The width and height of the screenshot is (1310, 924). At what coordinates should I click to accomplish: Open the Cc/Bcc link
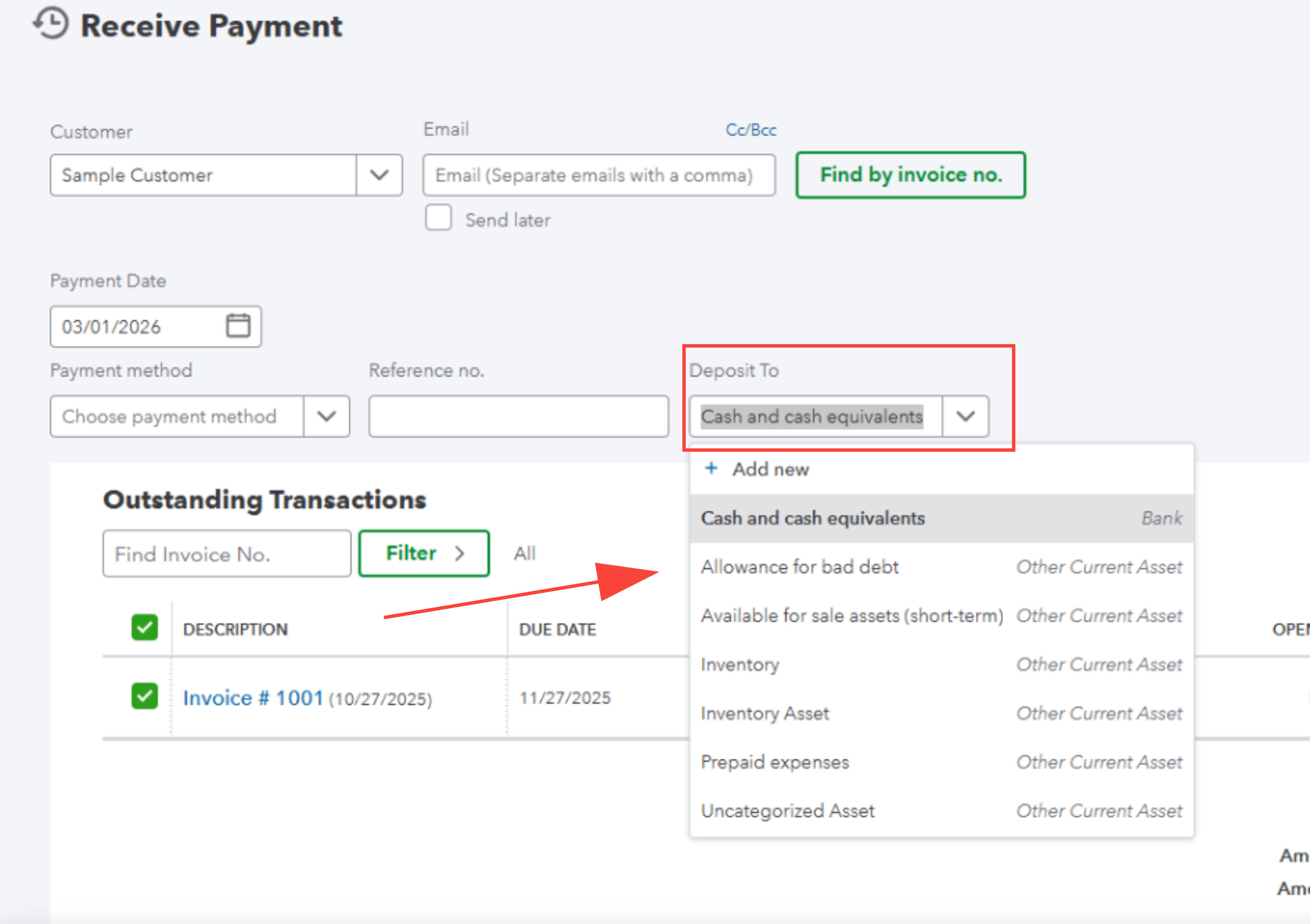(751, 130)
